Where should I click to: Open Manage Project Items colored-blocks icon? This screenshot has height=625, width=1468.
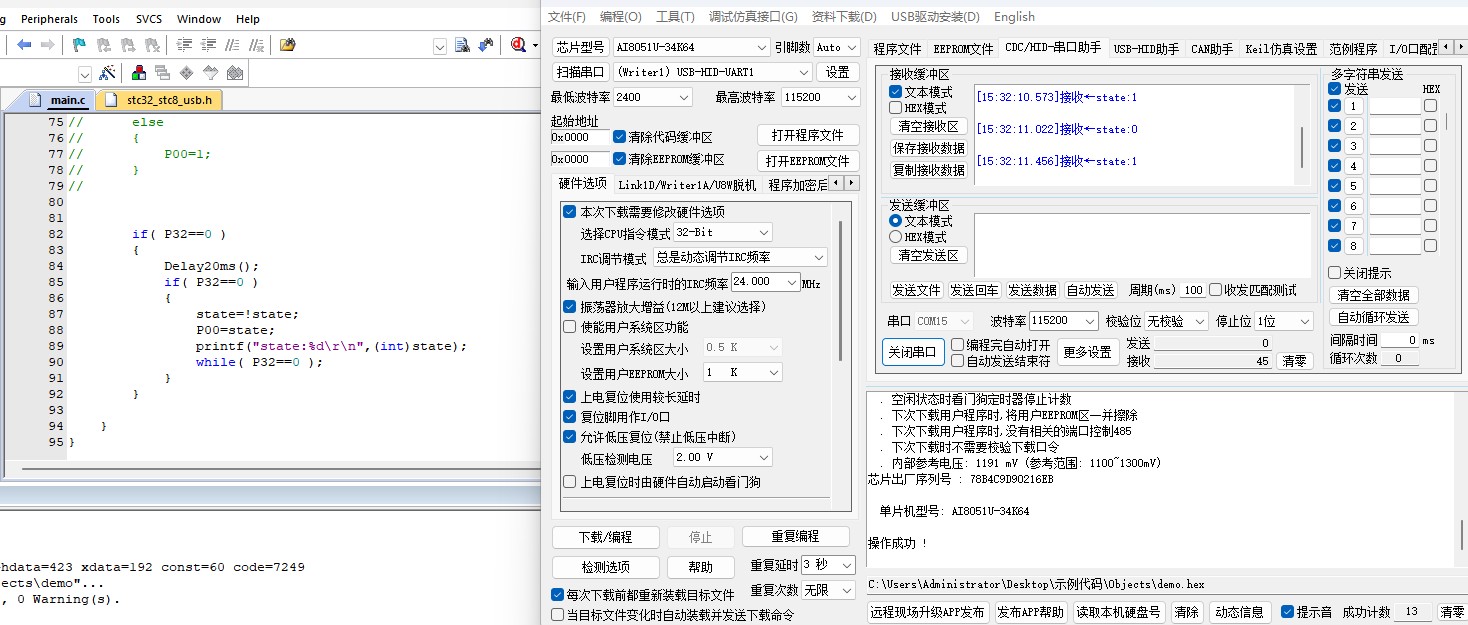[139, 73]
